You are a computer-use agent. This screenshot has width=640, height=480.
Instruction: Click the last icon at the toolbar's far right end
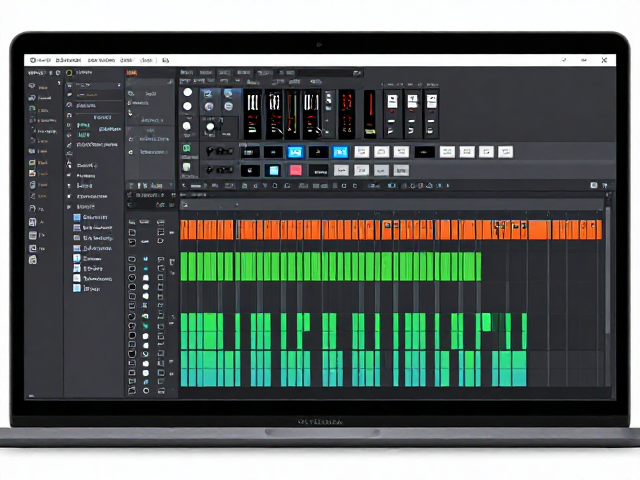point(604,185)
